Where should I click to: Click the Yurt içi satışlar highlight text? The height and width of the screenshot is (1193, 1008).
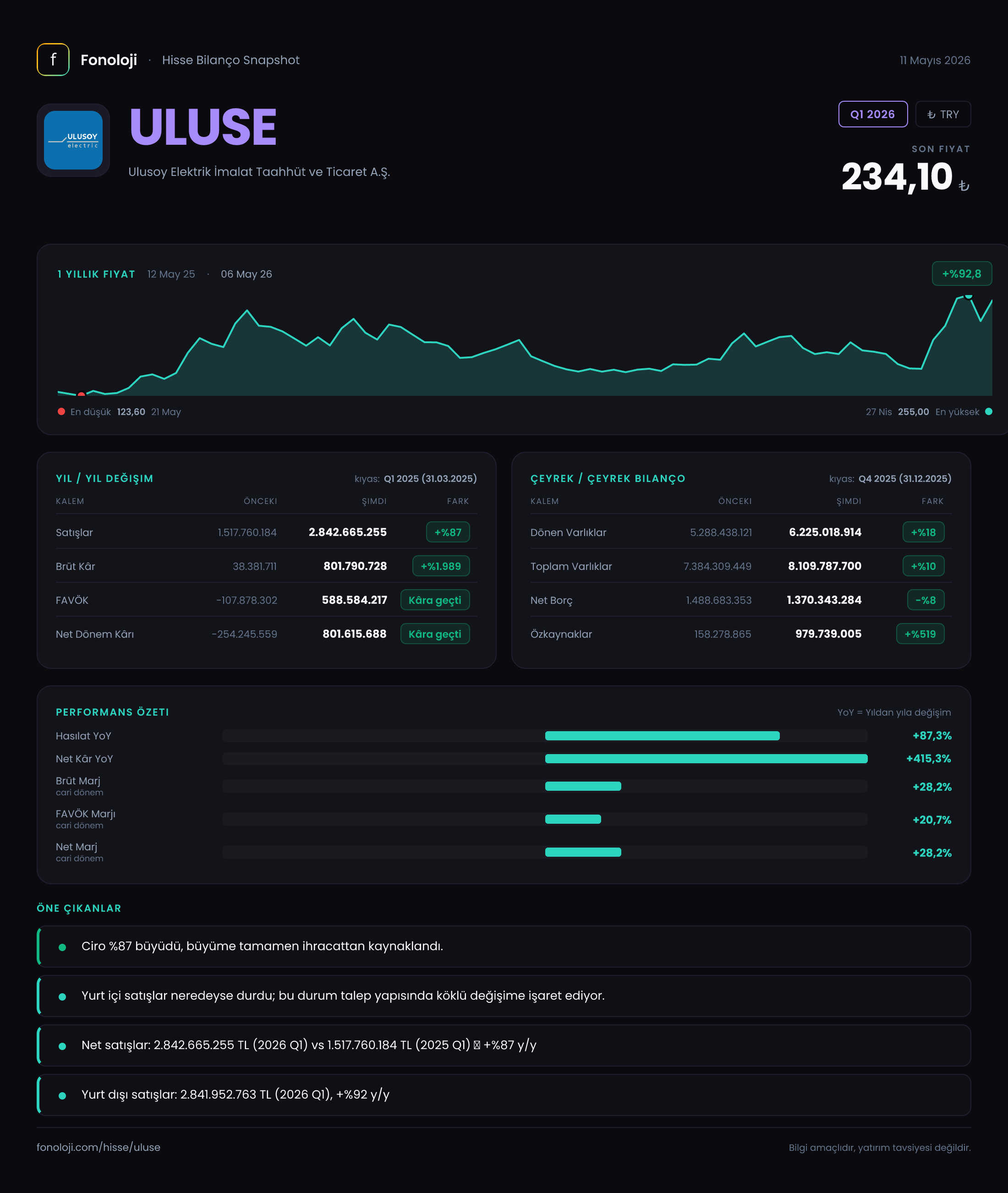click(343, 996)
